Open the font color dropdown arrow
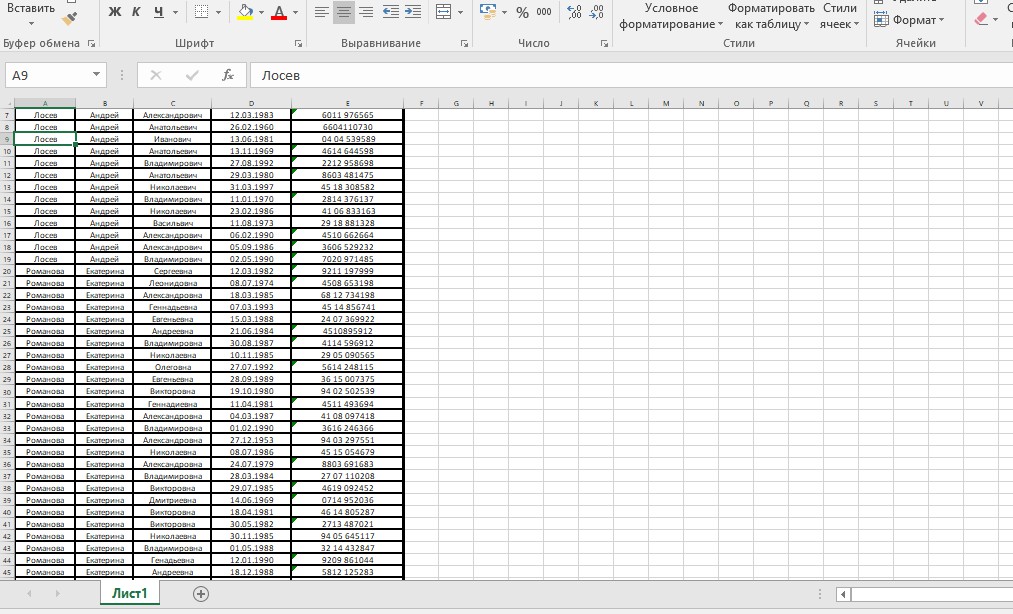The width and height of the screenshot is (1013, 614). (x=295, y=12)
